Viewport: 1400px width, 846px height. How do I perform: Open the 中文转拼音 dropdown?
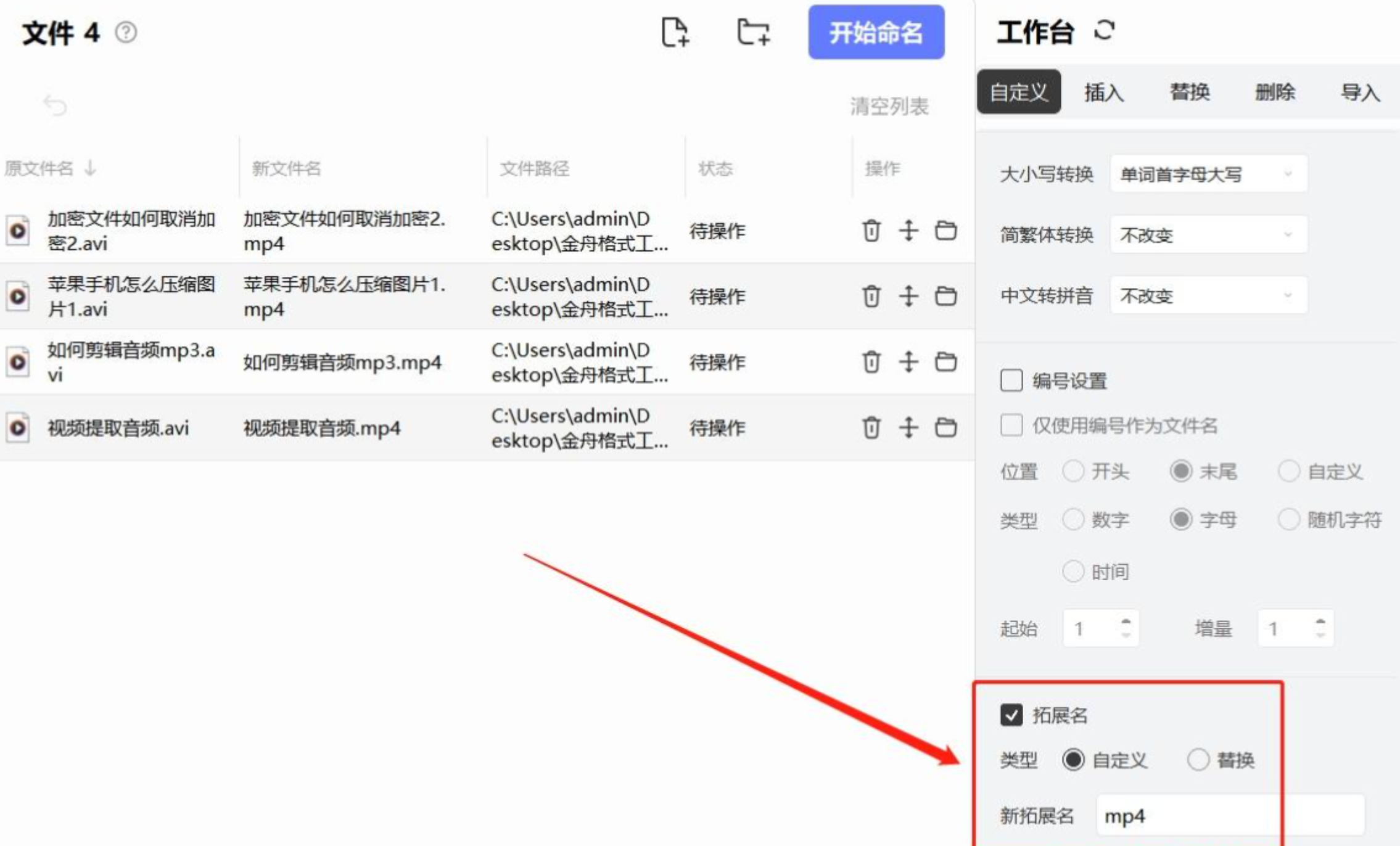pyautogui.click(x=1208, y=295)
